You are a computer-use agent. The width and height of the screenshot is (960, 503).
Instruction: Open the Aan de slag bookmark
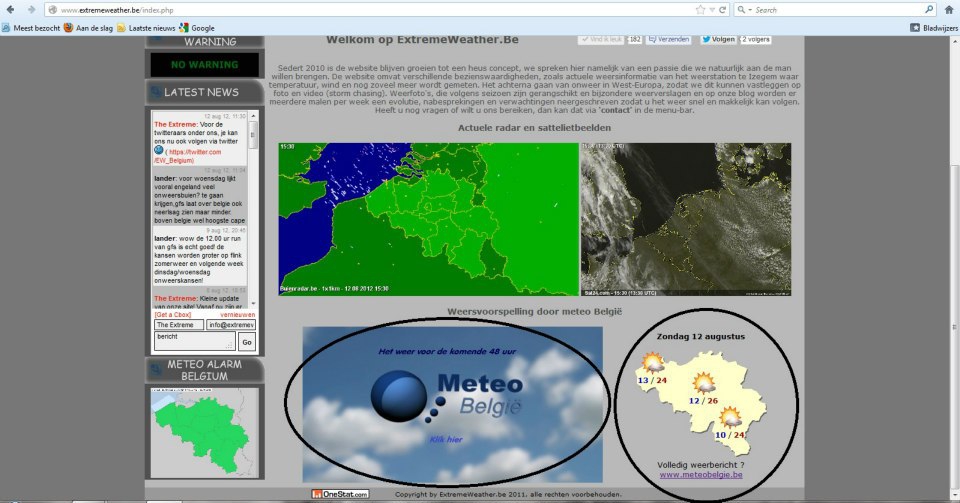point(89,28)
